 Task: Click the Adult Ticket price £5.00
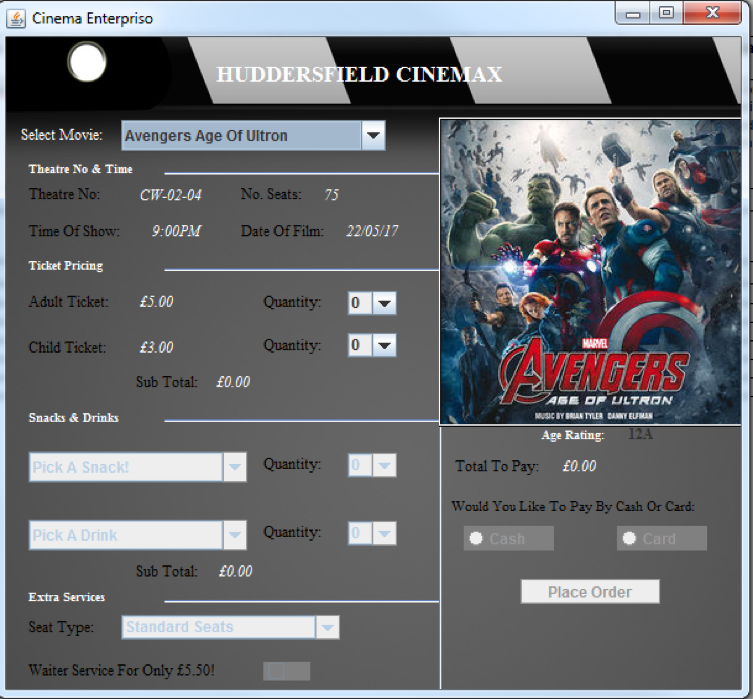(x=157, y=302)
